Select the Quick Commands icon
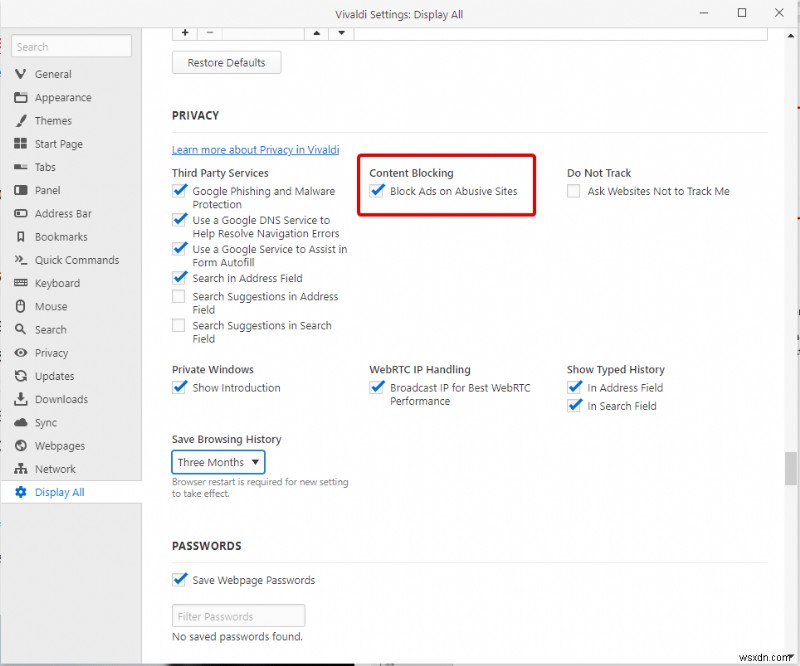 point(22,260)
